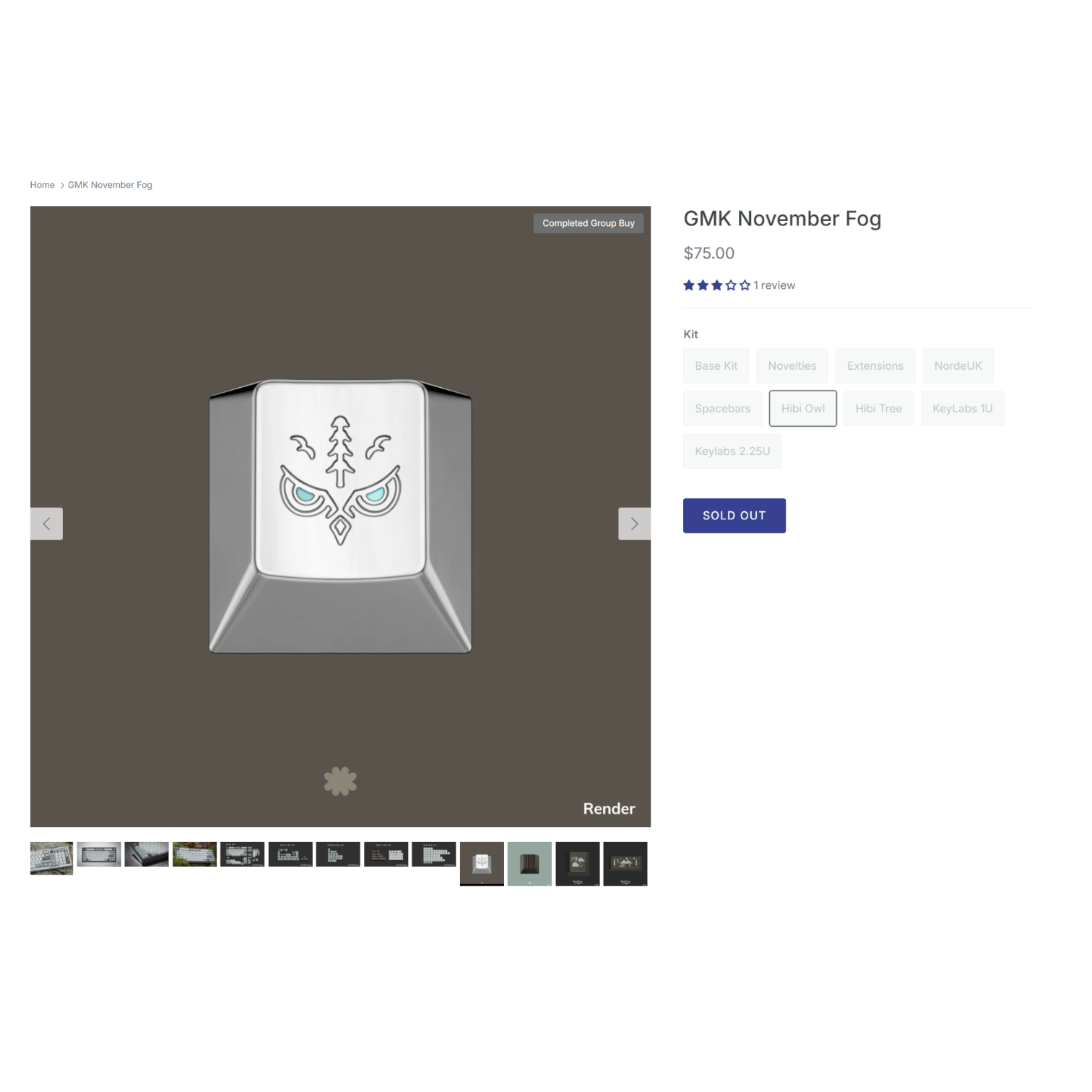Image resolution: width=1092 pixels, height=1092 pixels.
Task: Show the next product image arrow
Action: point(634,524)
